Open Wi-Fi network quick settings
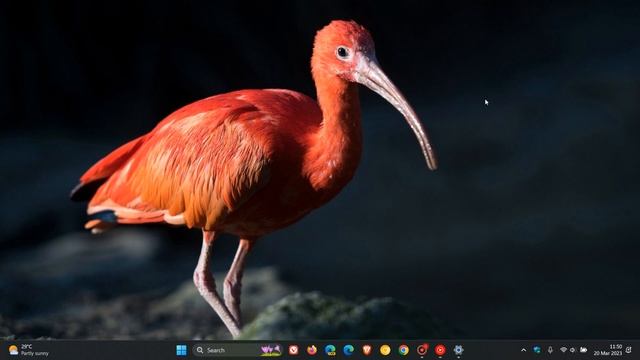 click(x=564, y=350)
